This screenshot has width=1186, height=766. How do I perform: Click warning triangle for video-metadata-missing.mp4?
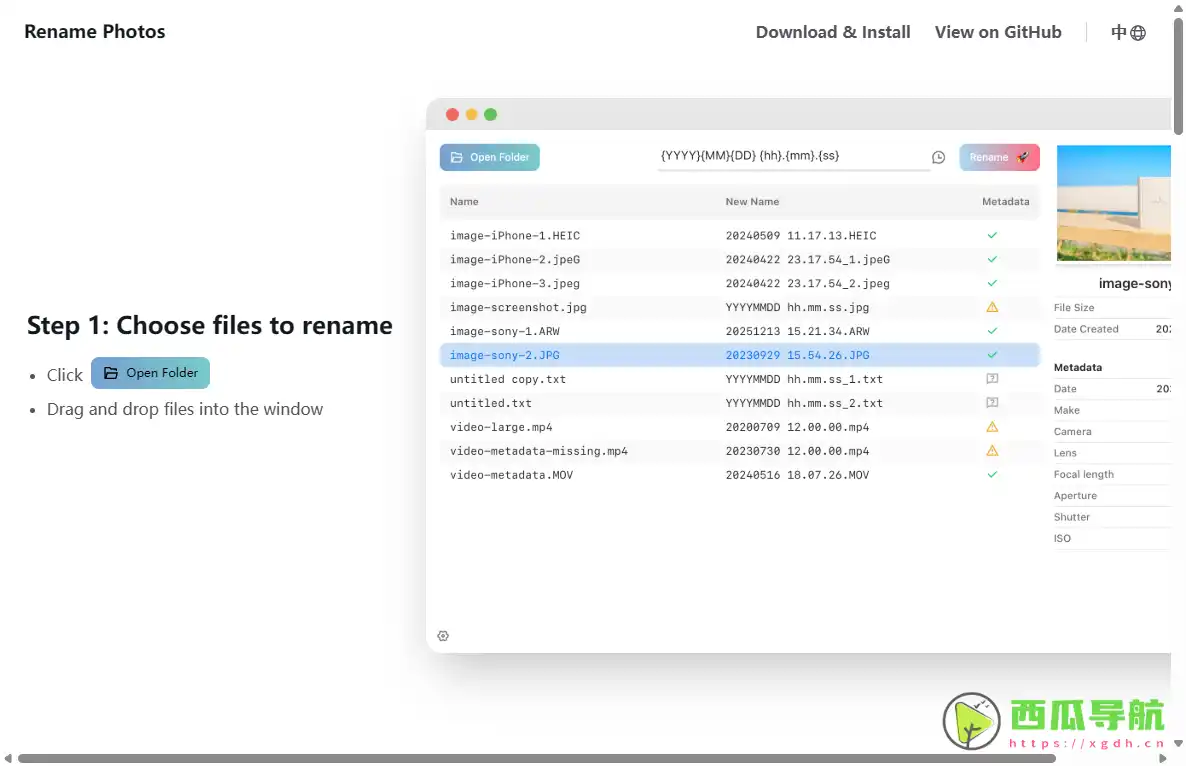pyautogui.click(x=992, y=451)
